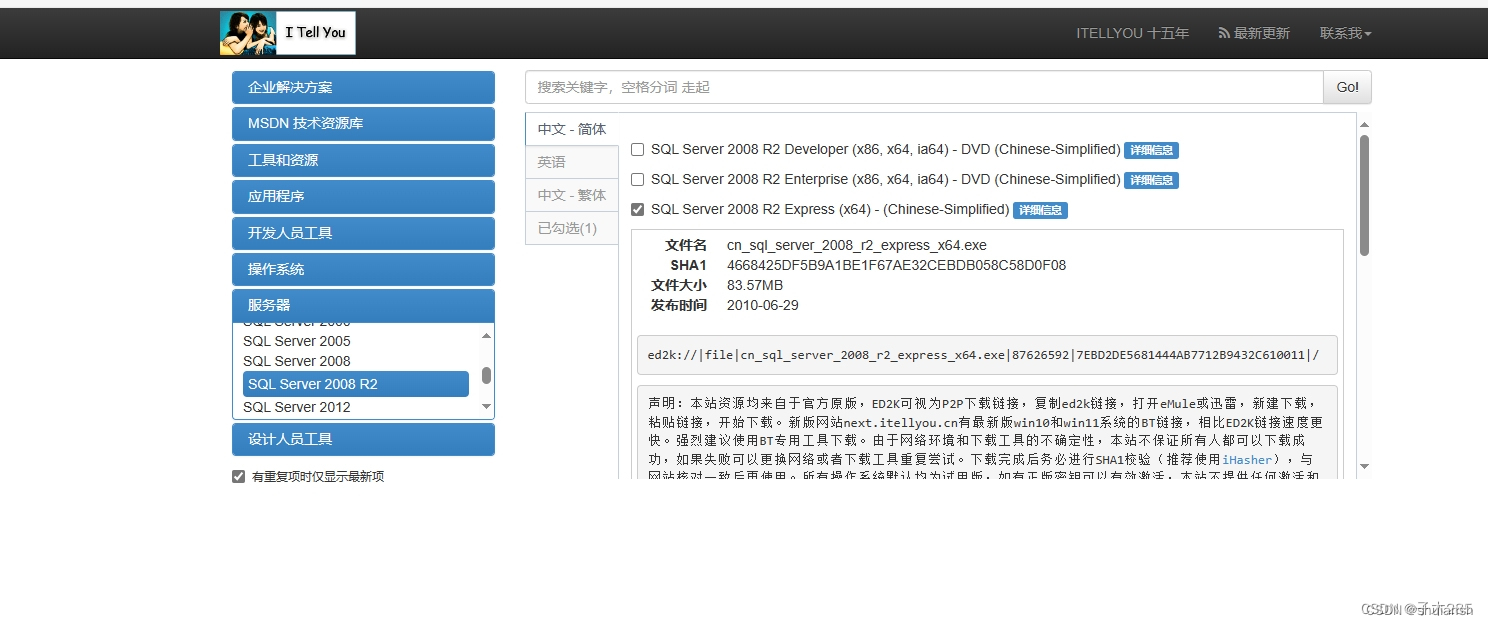Click the I Tell You logo
This screenshot has height=625, width=1488.
point(287,32)
